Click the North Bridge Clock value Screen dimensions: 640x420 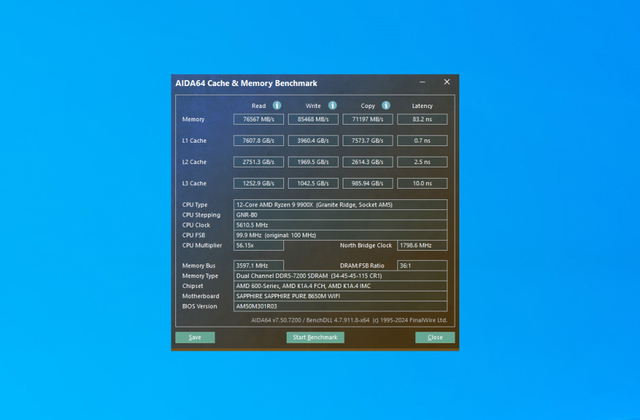tap(422, 245)
